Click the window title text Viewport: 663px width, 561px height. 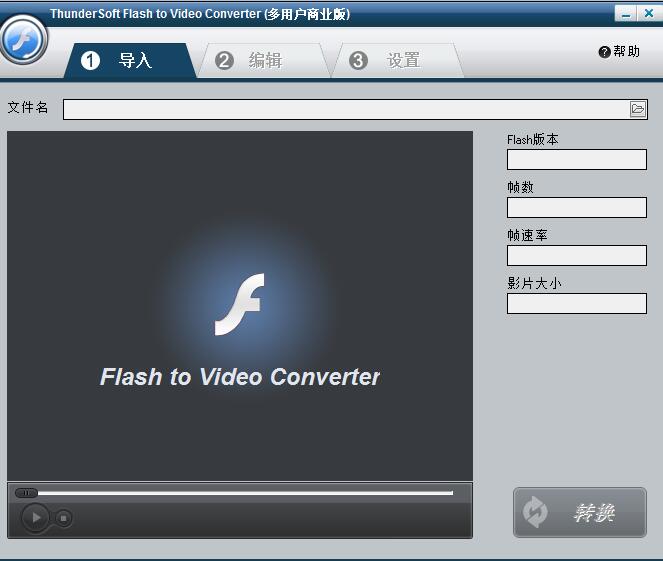click(200, 14)
